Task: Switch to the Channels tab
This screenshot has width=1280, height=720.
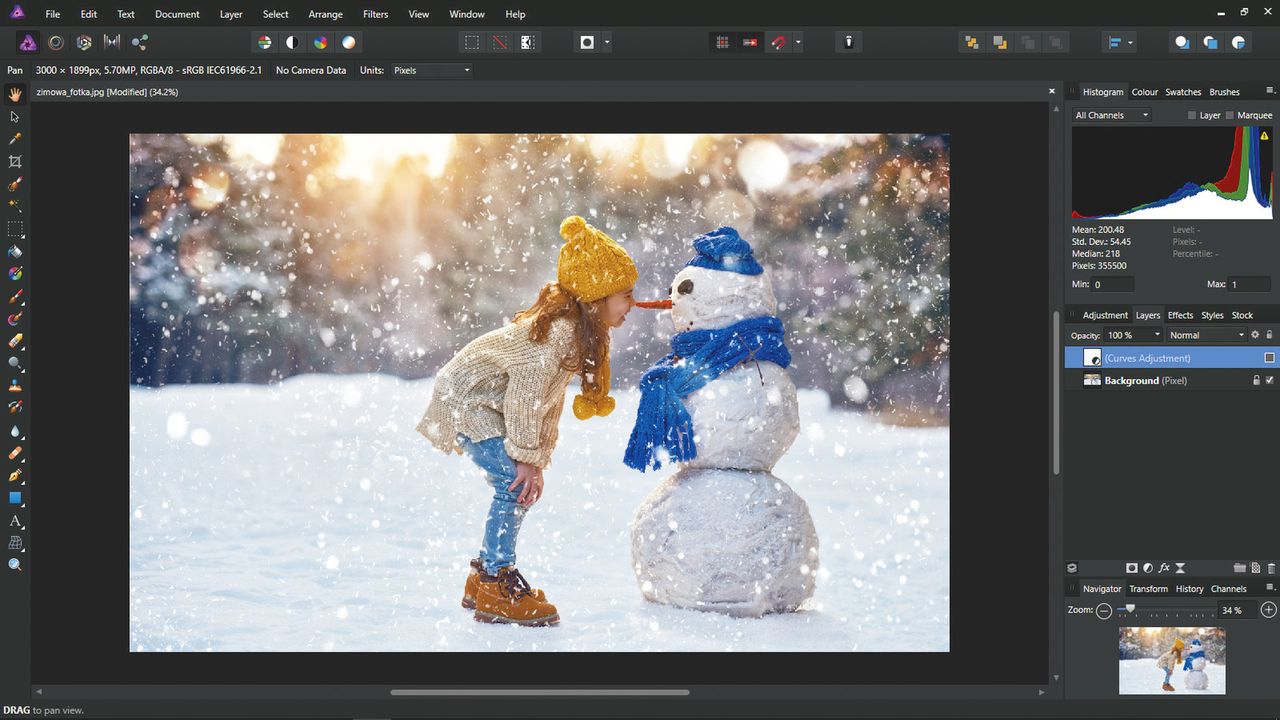Action: point(1229,589)
